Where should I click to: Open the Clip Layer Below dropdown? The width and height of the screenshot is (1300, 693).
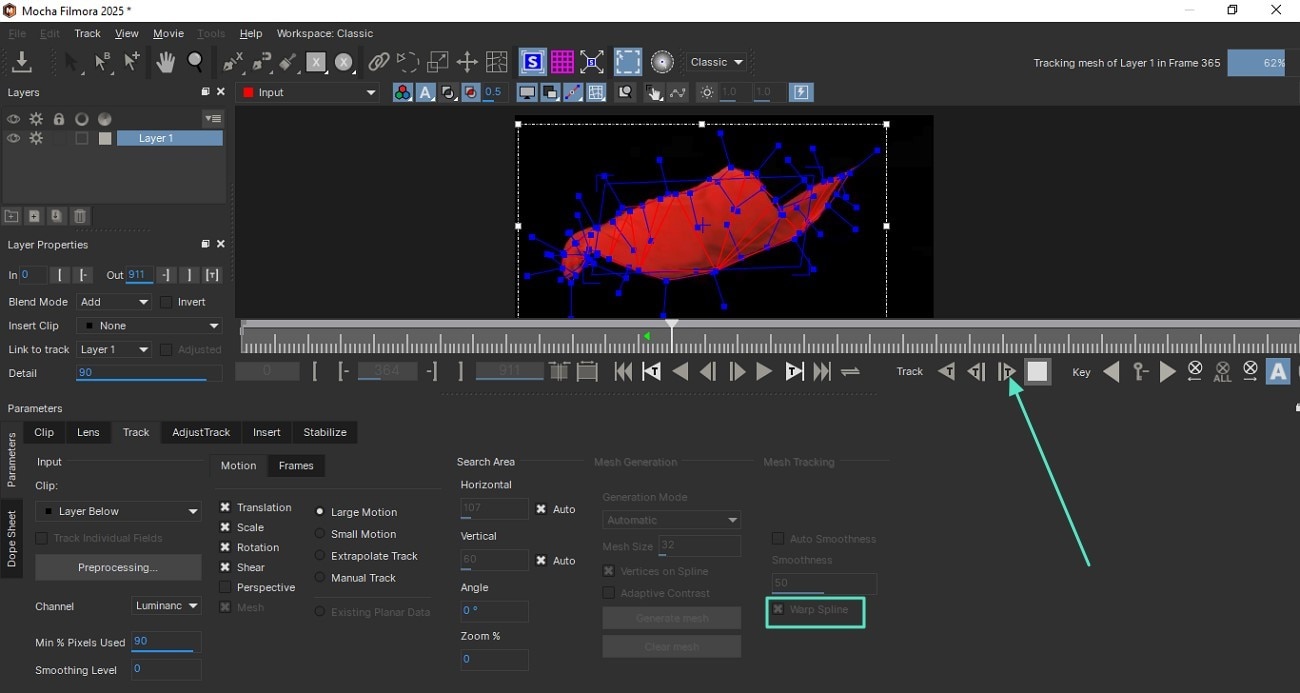point(118,511)
